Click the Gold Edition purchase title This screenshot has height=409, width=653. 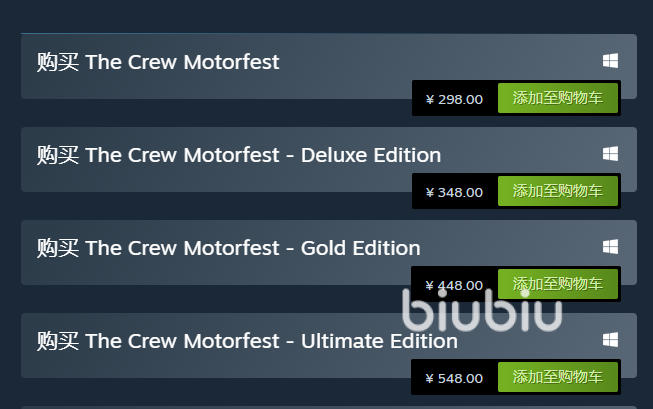pos(228,248)
